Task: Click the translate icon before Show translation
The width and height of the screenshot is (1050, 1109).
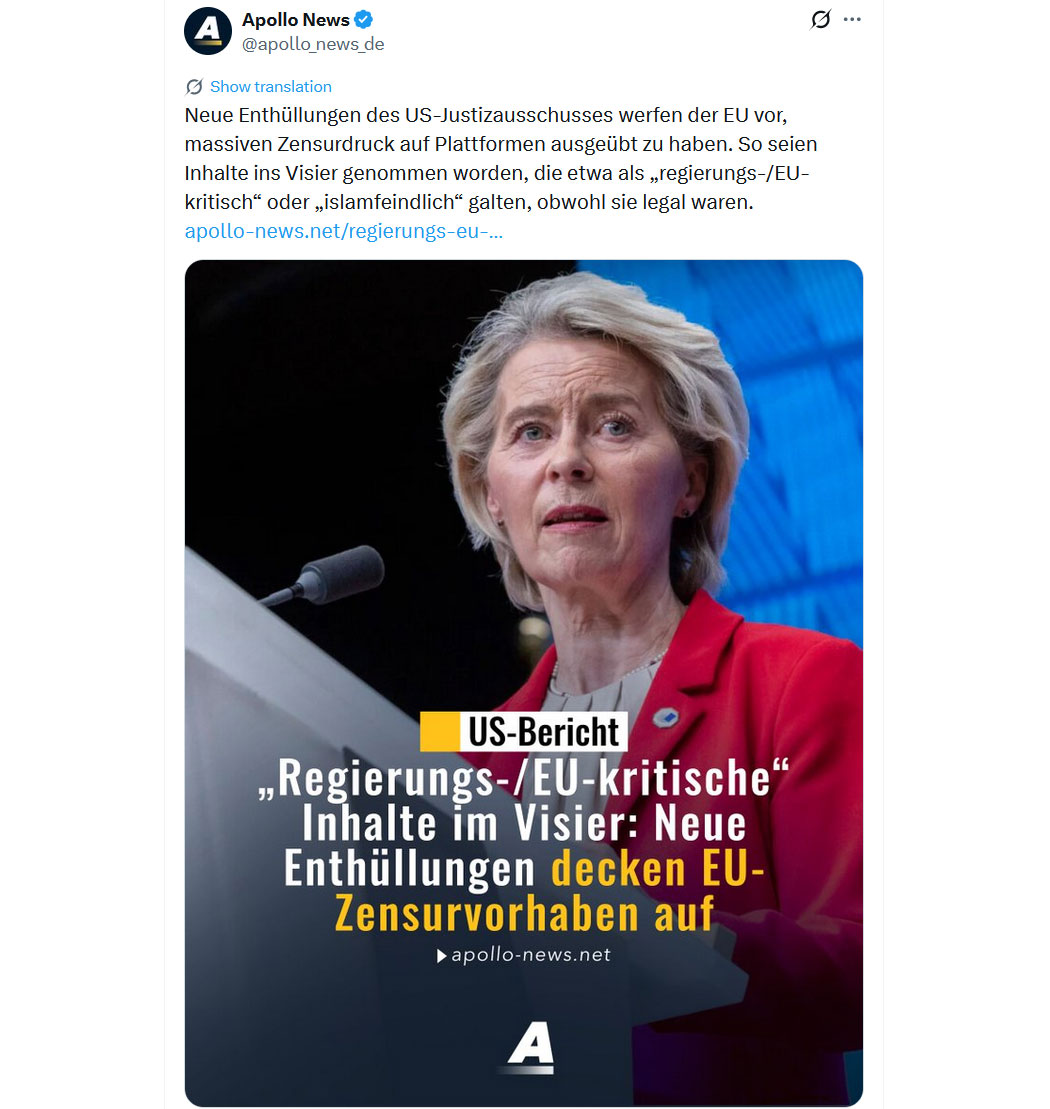Action: tap(194, 87)
